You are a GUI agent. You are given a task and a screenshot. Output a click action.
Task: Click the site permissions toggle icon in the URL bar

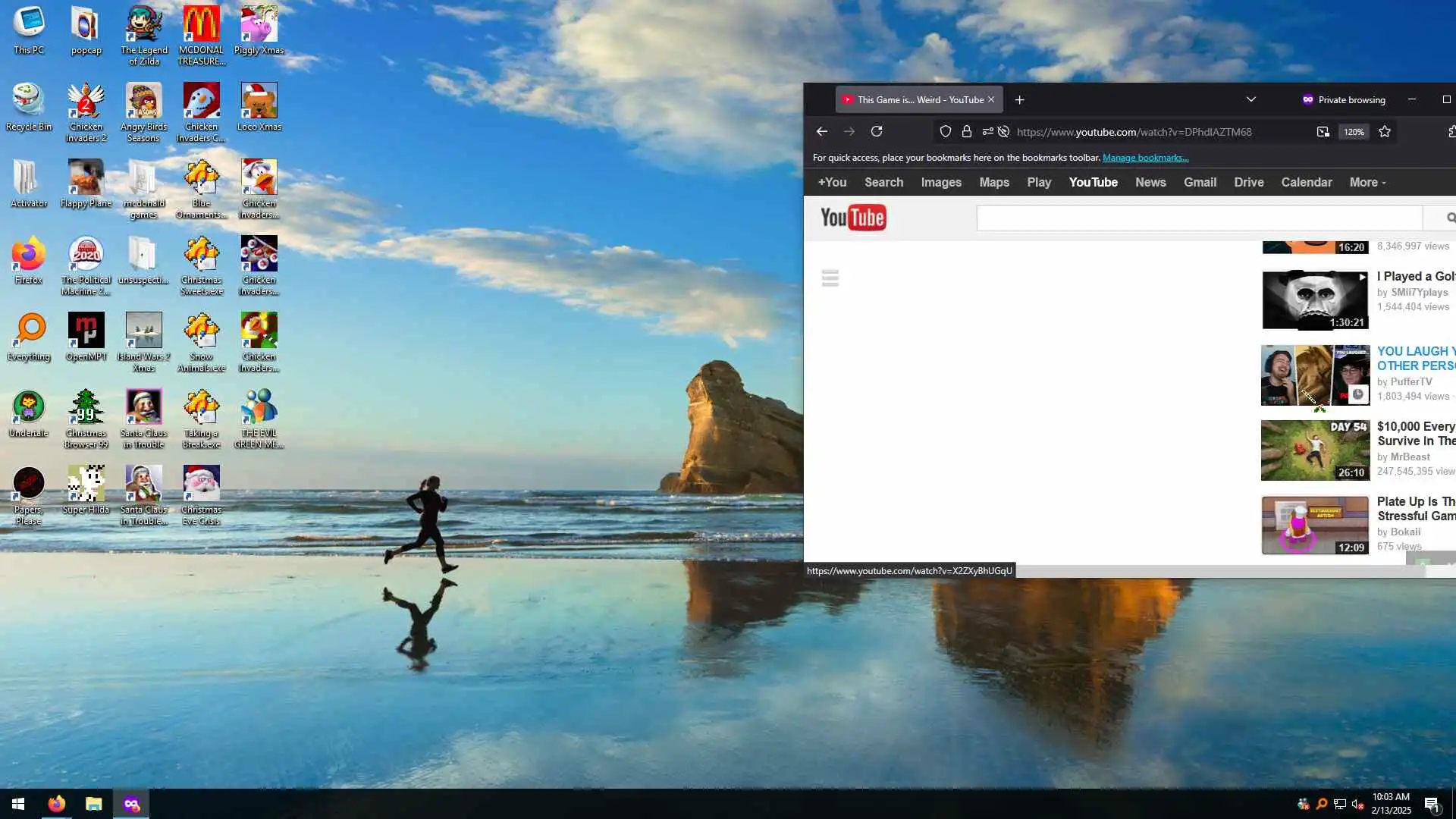point(987,131)
